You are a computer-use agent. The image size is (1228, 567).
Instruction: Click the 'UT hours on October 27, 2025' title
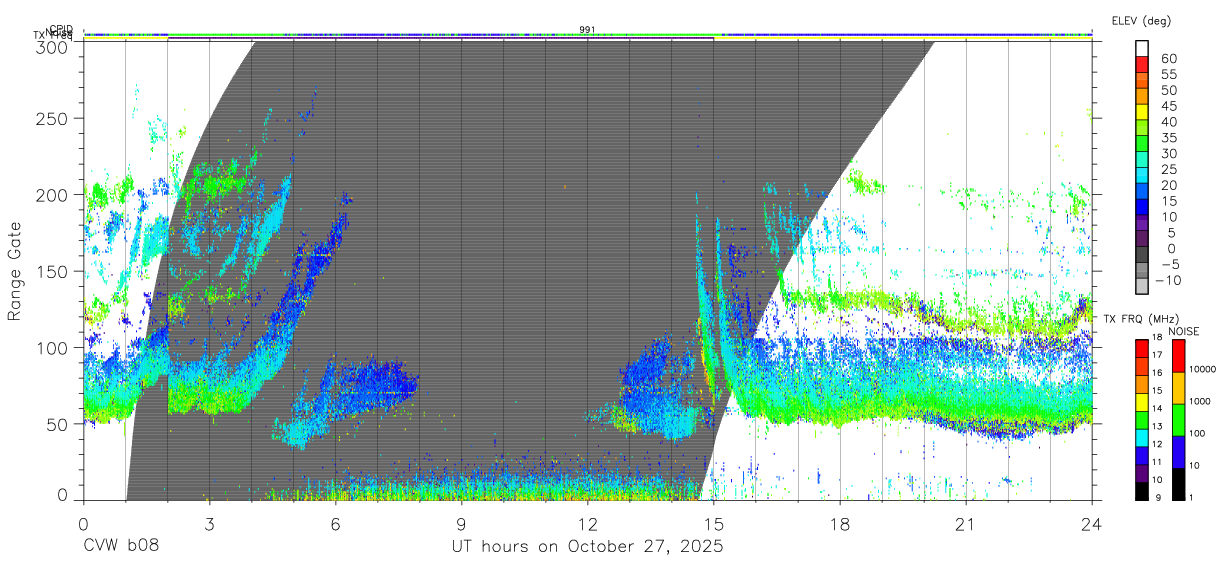coord(587,547)
